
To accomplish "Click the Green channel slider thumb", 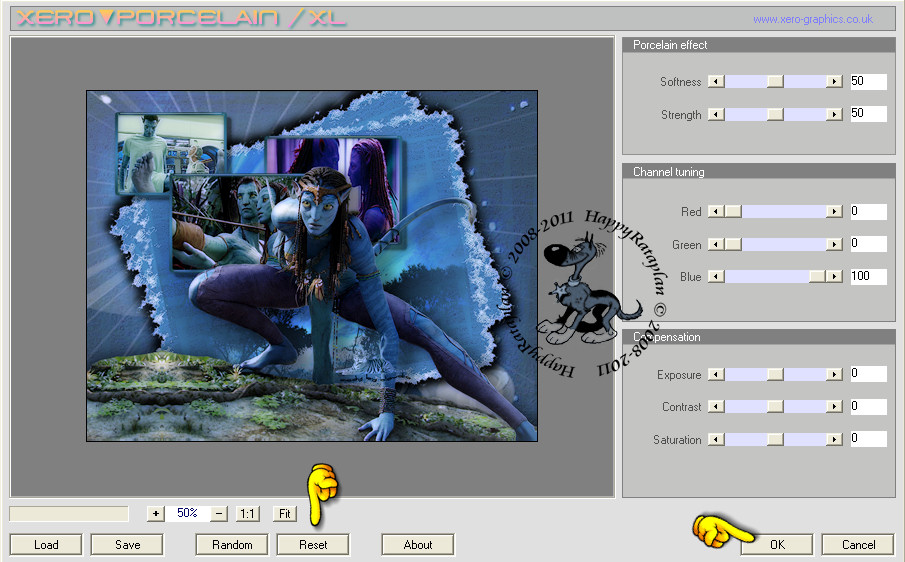I will [733, 245].
